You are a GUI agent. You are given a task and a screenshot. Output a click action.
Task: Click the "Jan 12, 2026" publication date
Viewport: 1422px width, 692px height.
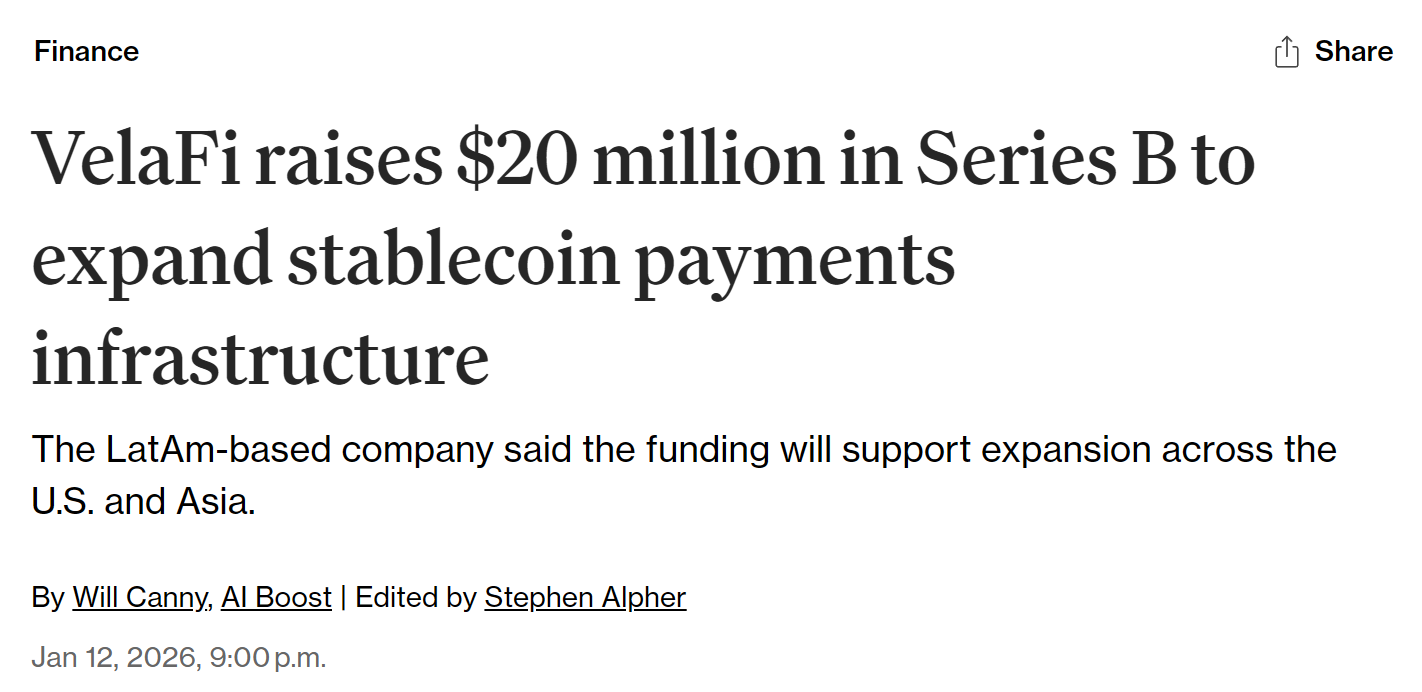point(114,658)
